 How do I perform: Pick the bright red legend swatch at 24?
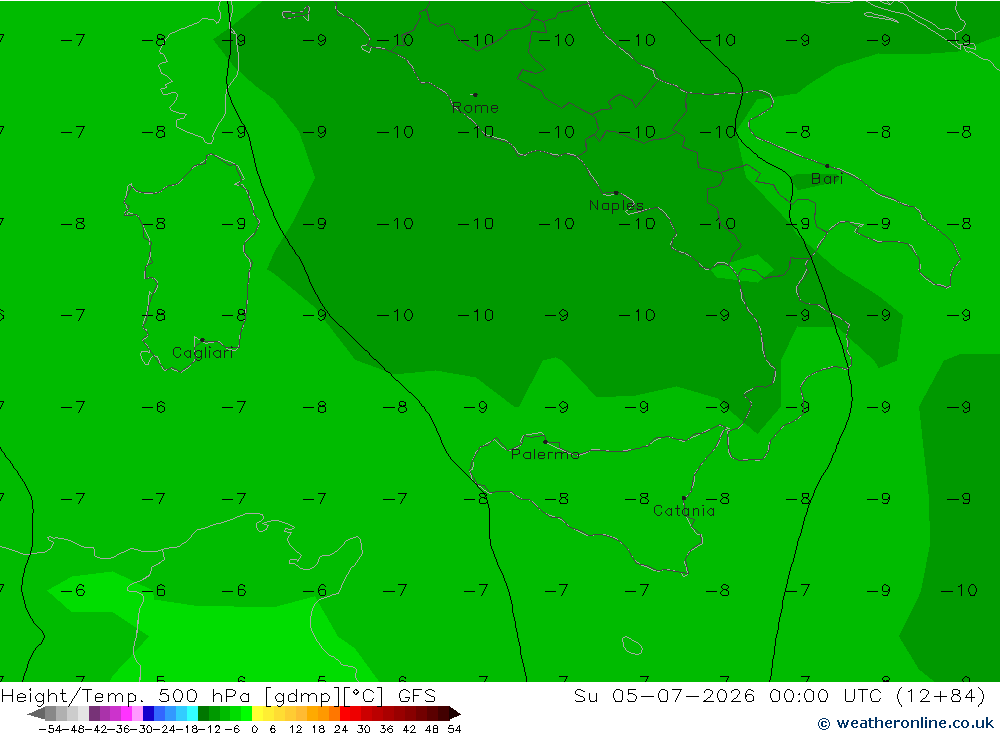[345, 713]
